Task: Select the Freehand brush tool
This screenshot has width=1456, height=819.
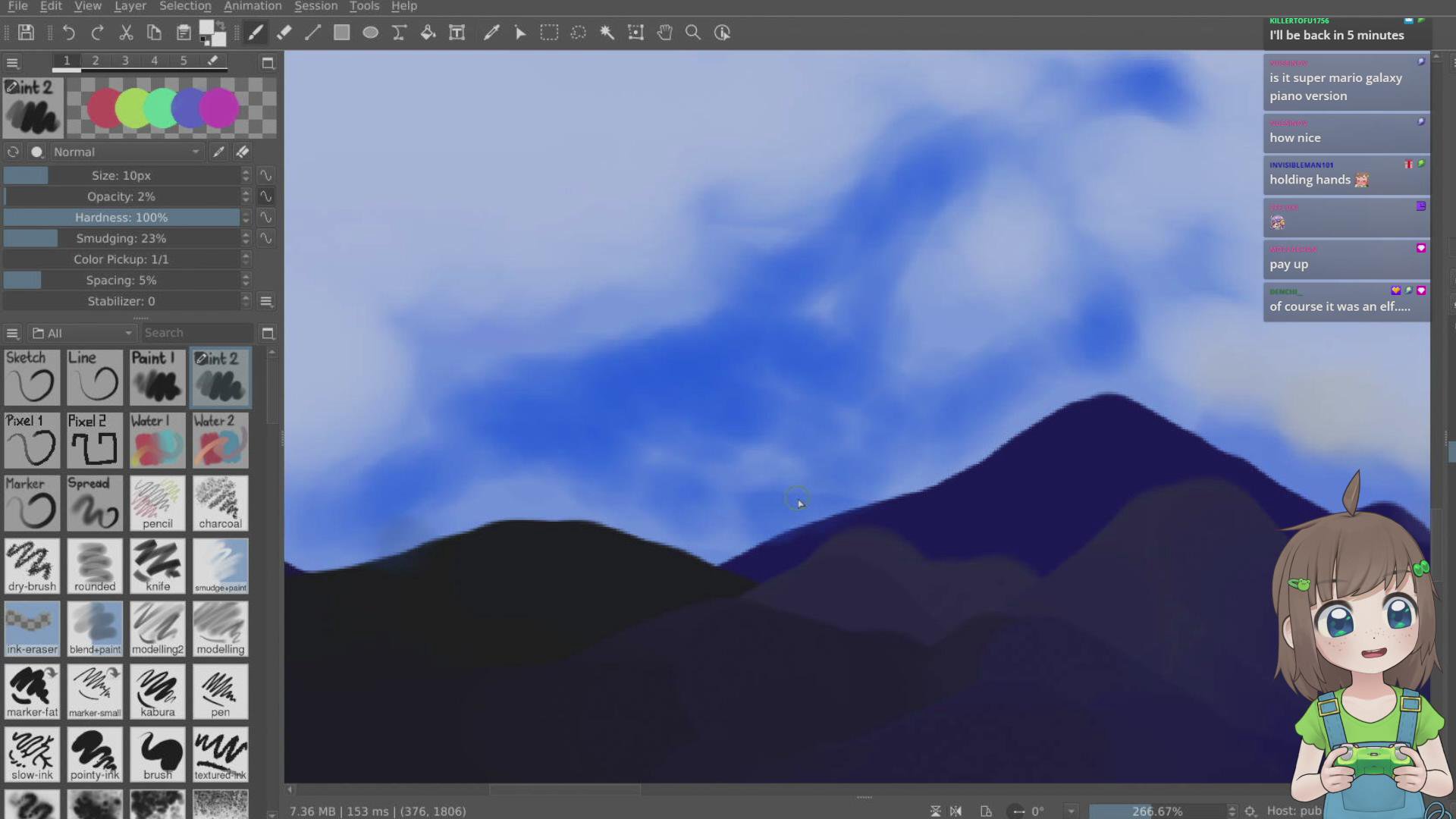Action: (x=256, y=33)
